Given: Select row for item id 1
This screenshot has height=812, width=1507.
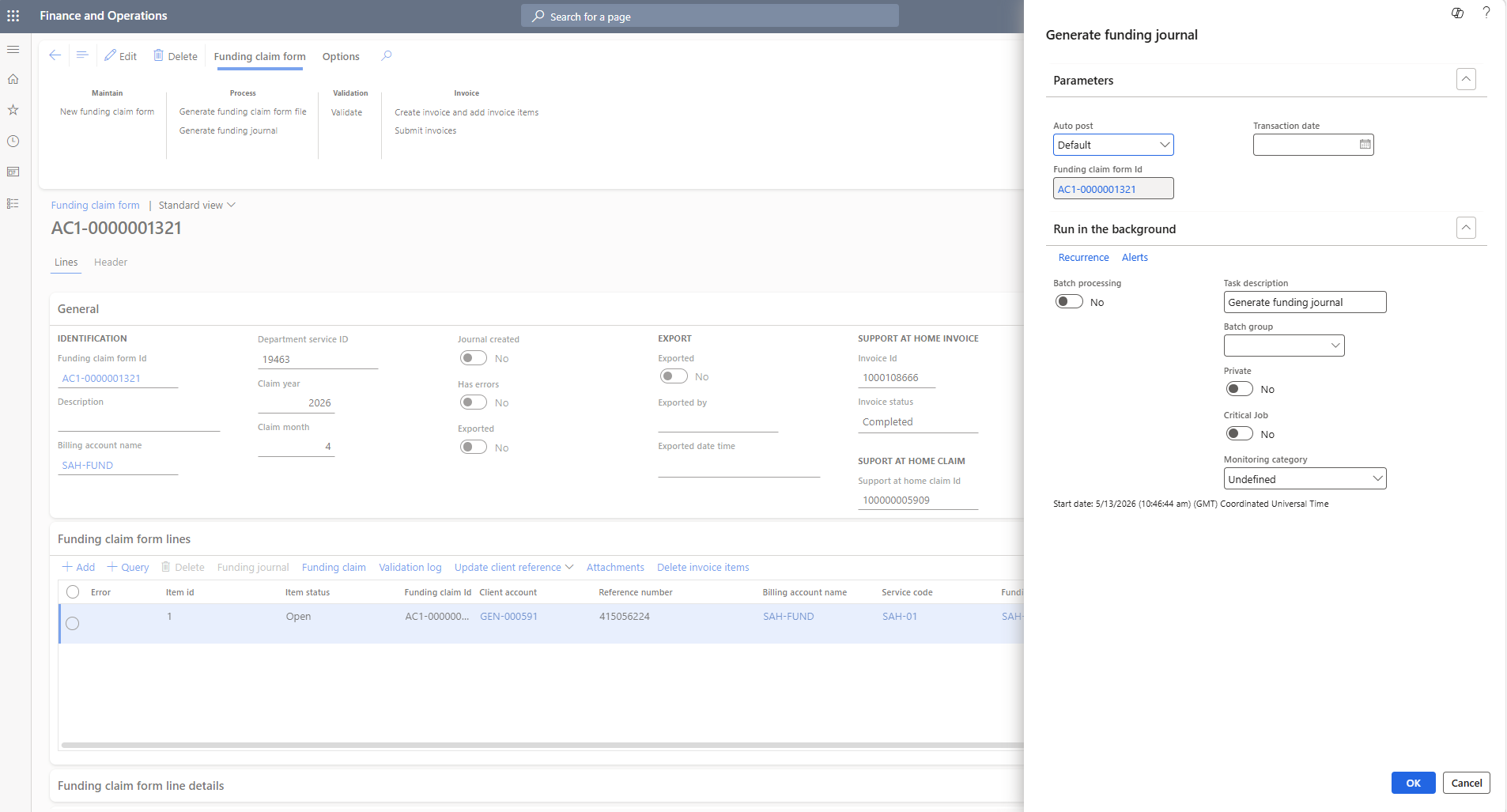Looking at the screenshot, I should pyautogui.click(x=73, y=624).
